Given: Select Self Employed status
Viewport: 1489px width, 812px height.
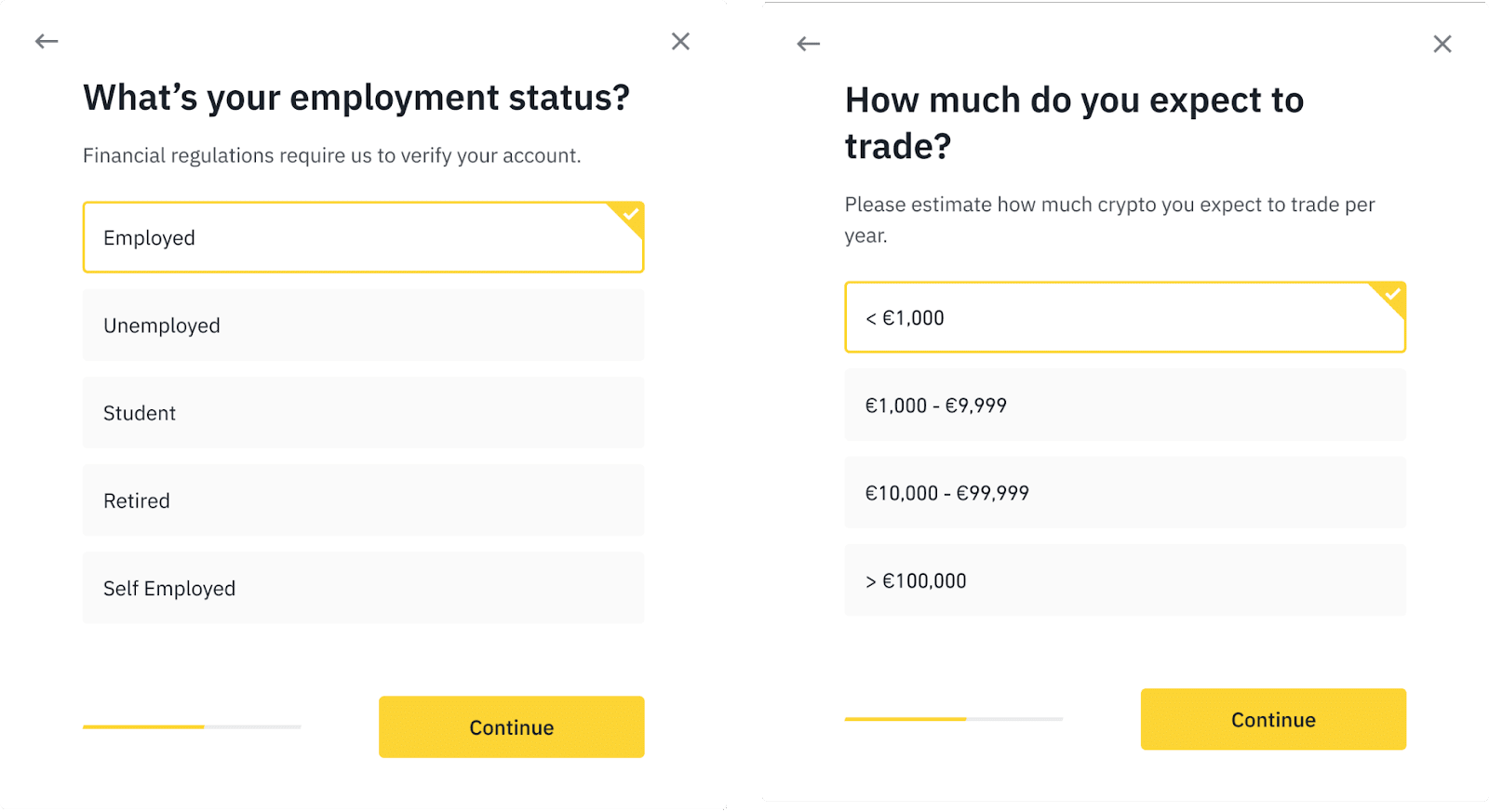Looking at the screenshot, I should (x=363, y=588).
